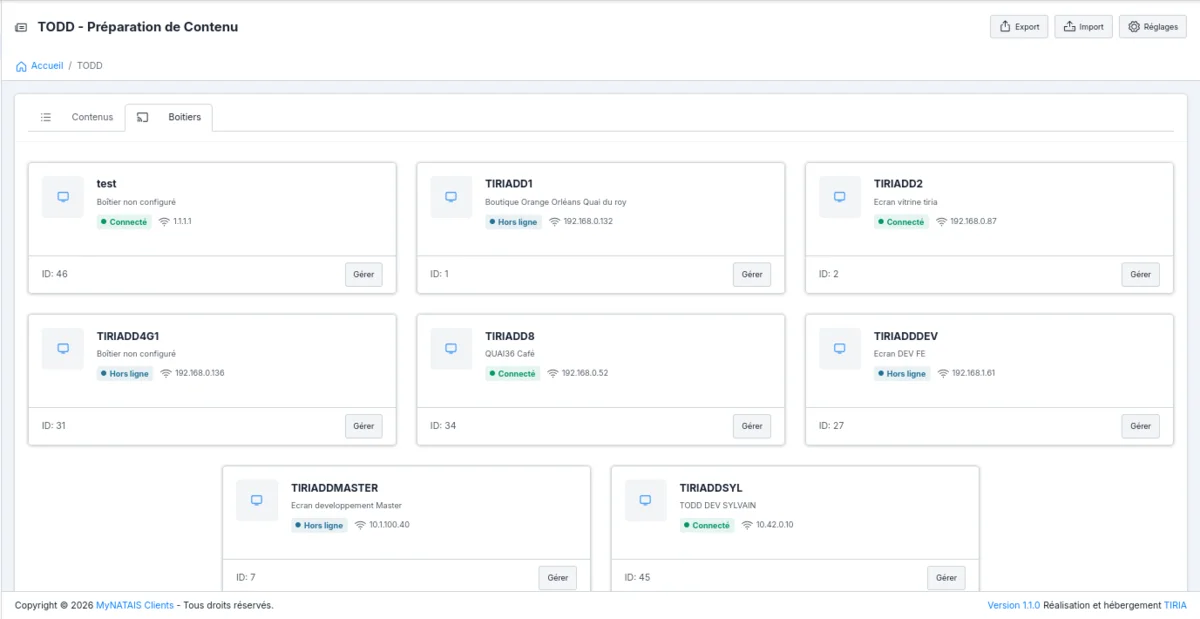
Task: Click 'Ecran DEV FE' description
Action: coord(899,354)
